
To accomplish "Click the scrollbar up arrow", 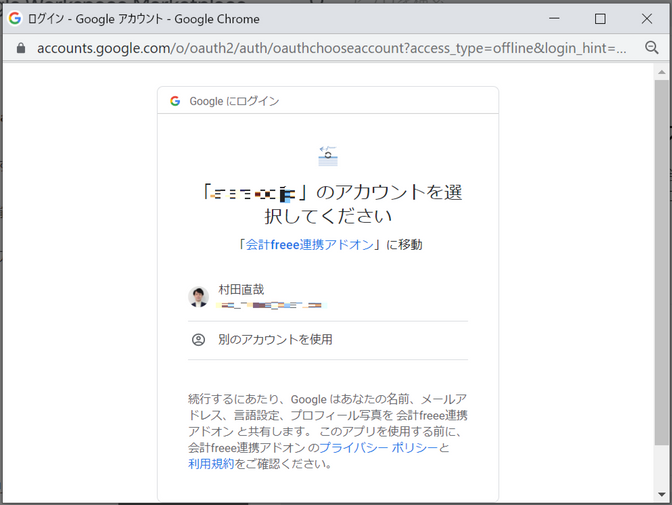I will coord(661,72).
